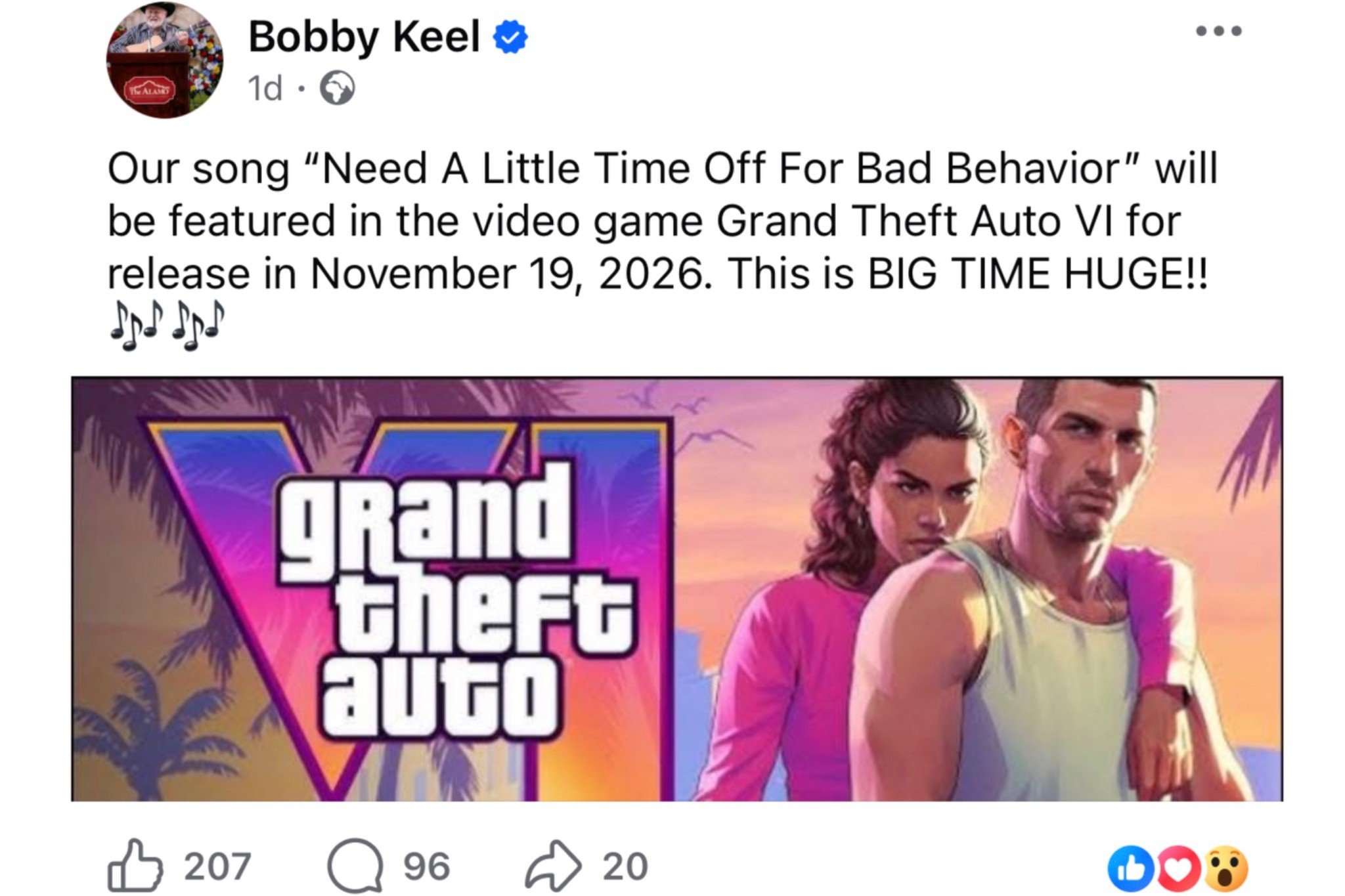Click the globe public audience icon
The image size is (1345, 896).
[x=338, y=89]
